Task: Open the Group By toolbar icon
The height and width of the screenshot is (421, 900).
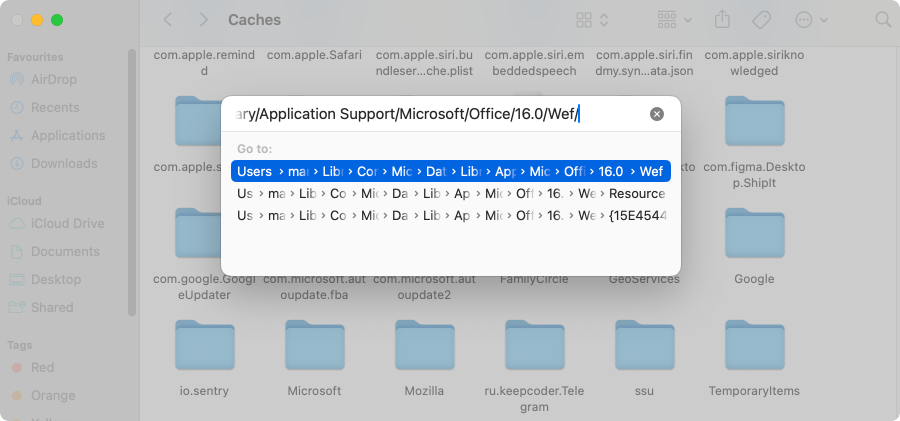Action: pos(666,20)
